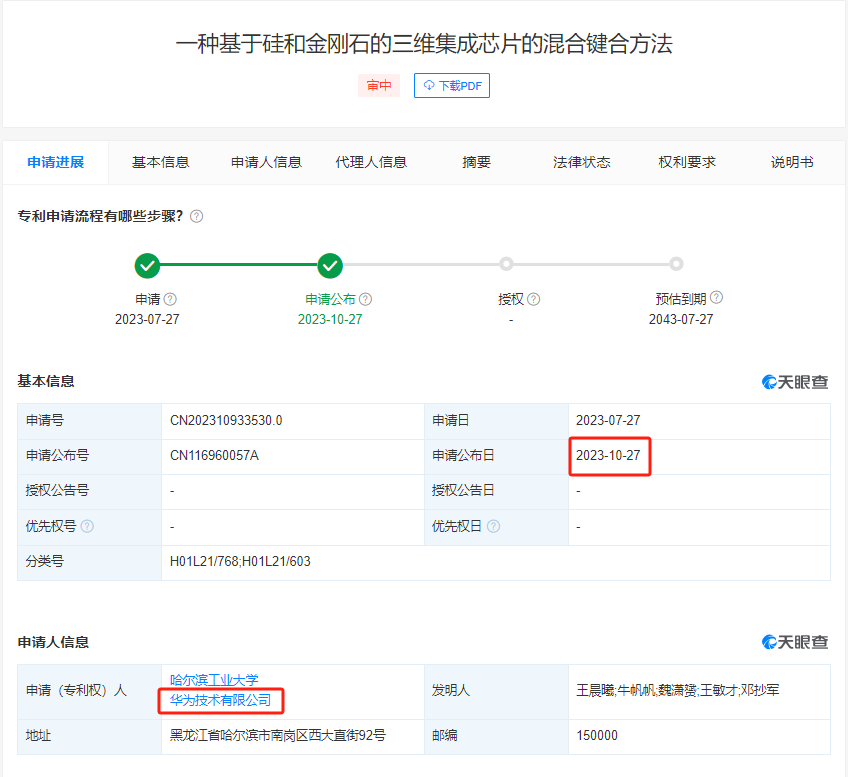Click help icon next to 申请公布 step label

point(366,299)
